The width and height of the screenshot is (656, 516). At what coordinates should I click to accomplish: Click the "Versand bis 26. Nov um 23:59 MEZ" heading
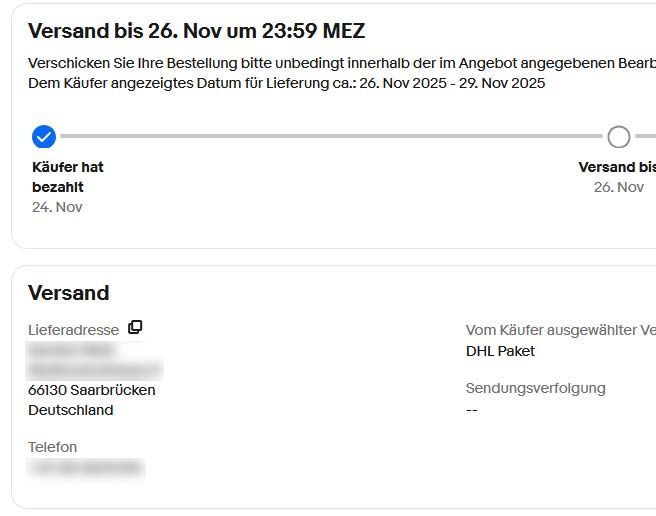click(x=196, y=31)
